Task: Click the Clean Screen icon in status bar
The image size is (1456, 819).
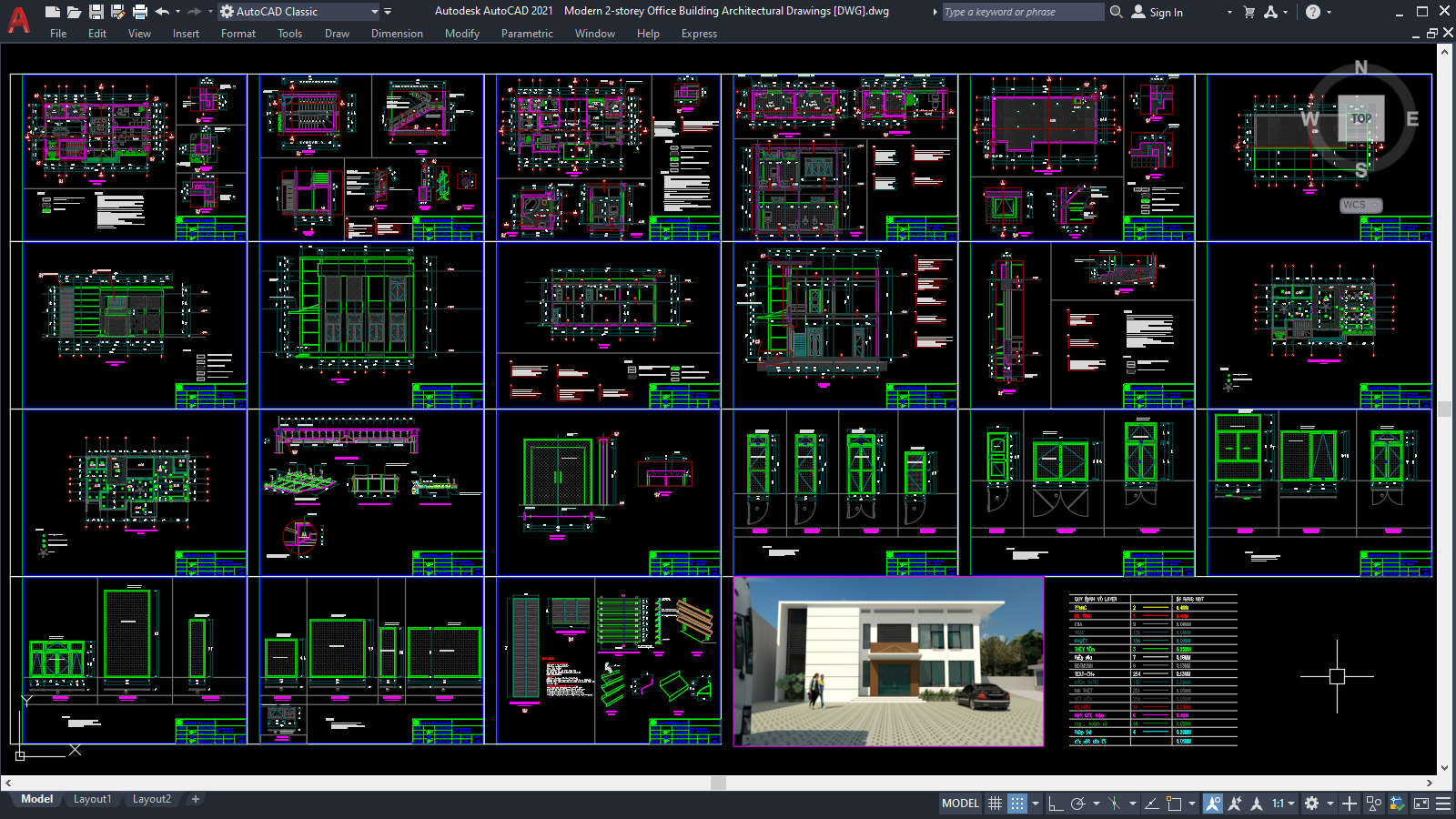Action: click(x=1421, y=804)
